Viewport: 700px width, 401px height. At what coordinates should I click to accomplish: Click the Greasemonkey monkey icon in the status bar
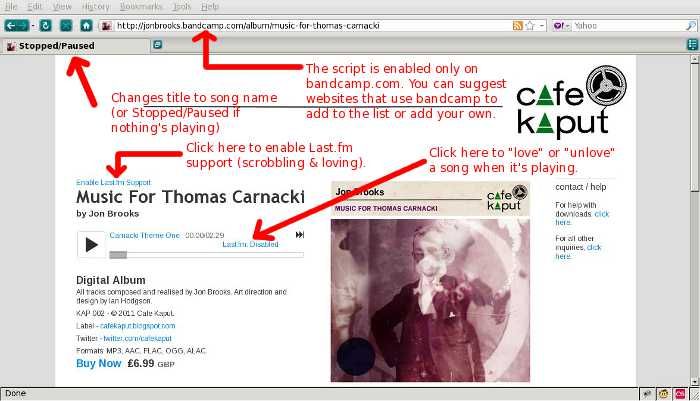point(663,394)
